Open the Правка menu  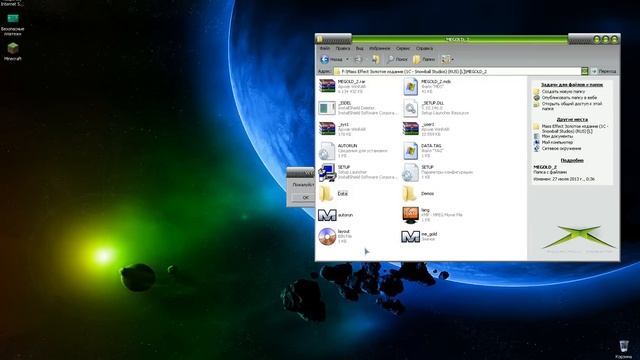point(343,48)
